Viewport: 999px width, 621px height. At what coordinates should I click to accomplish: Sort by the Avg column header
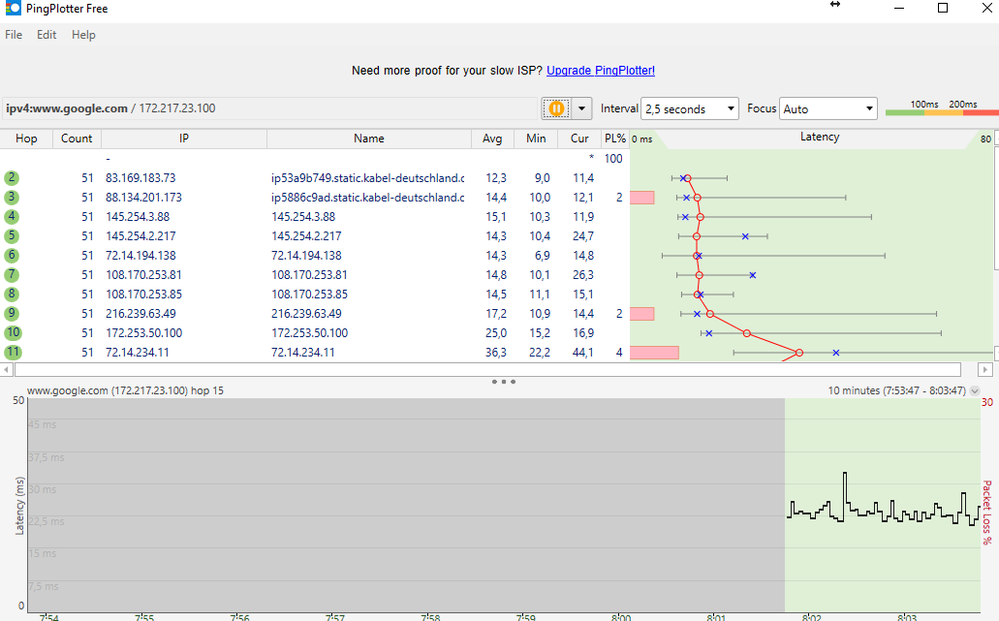click(492, 139)
